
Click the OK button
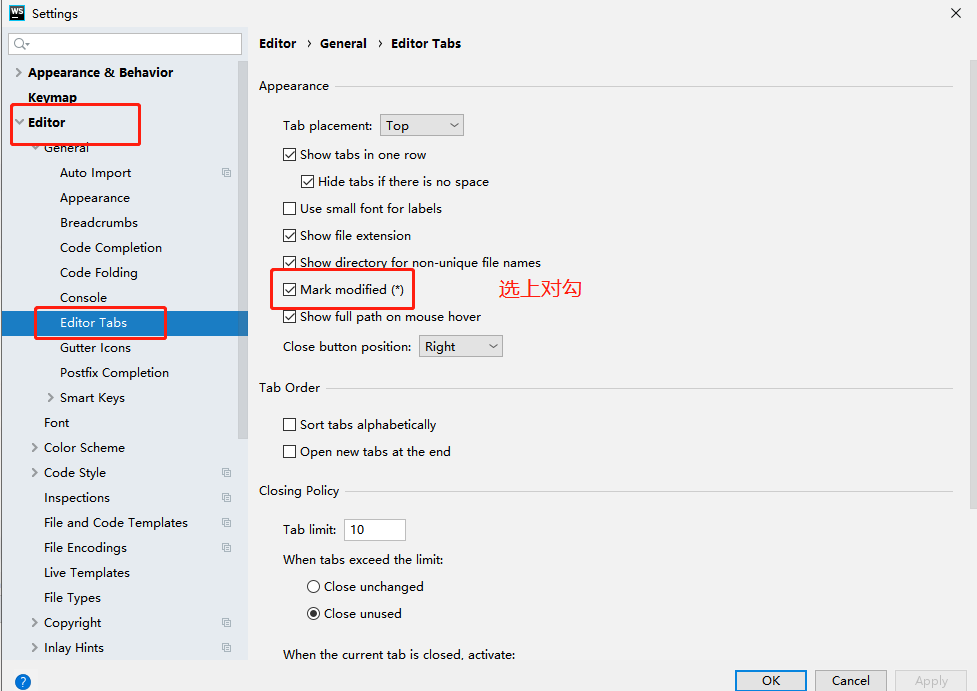tap(771, 680)
